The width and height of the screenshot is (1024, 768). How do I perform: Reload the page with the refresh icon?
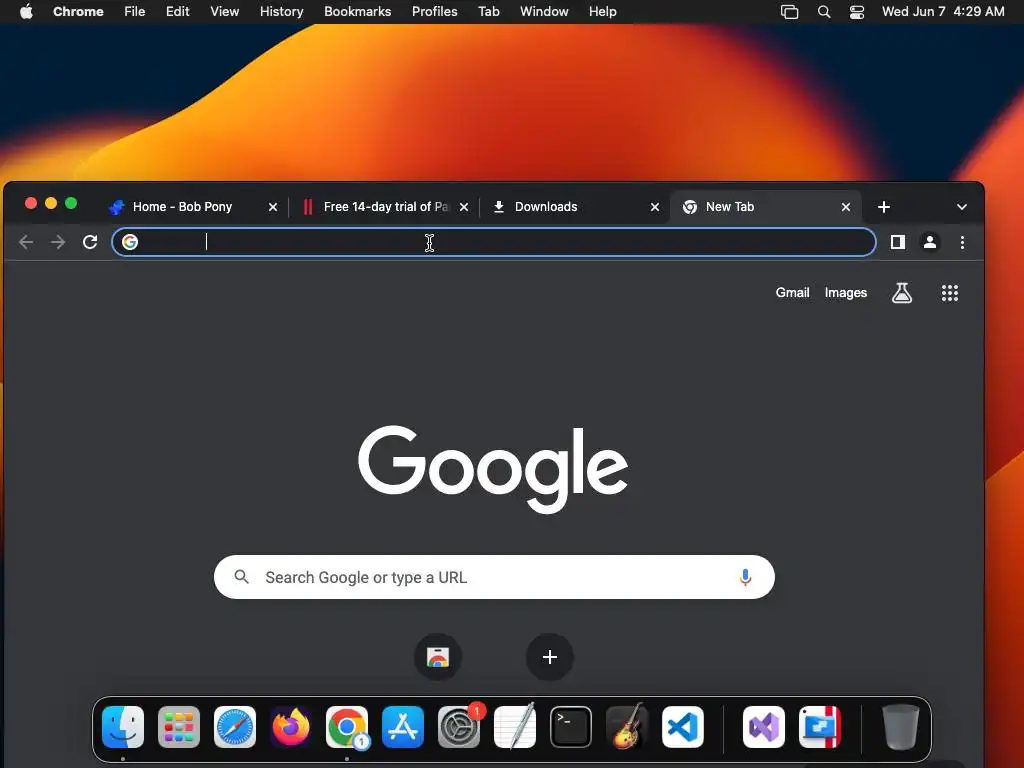click(90, 242)
